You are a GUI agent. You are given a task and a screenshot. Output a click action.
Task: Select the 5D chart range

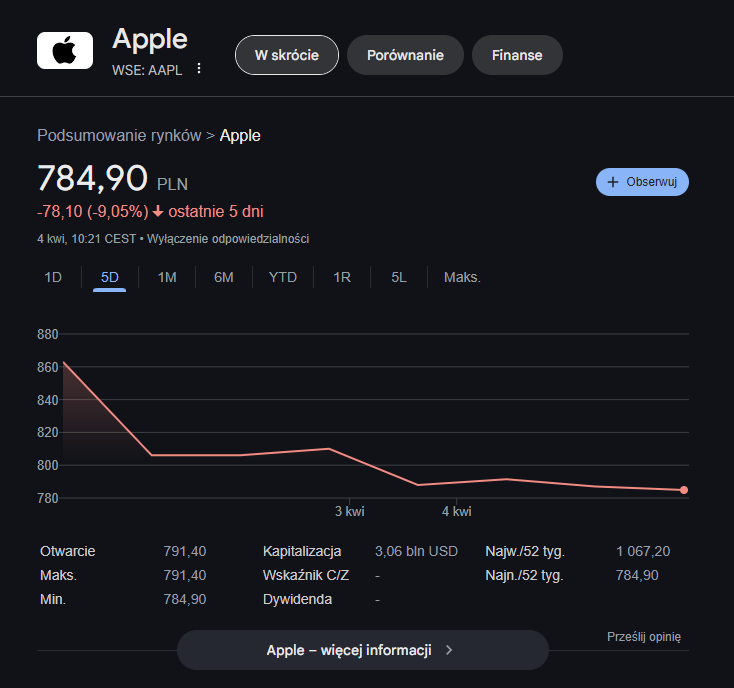pos(110,278)
